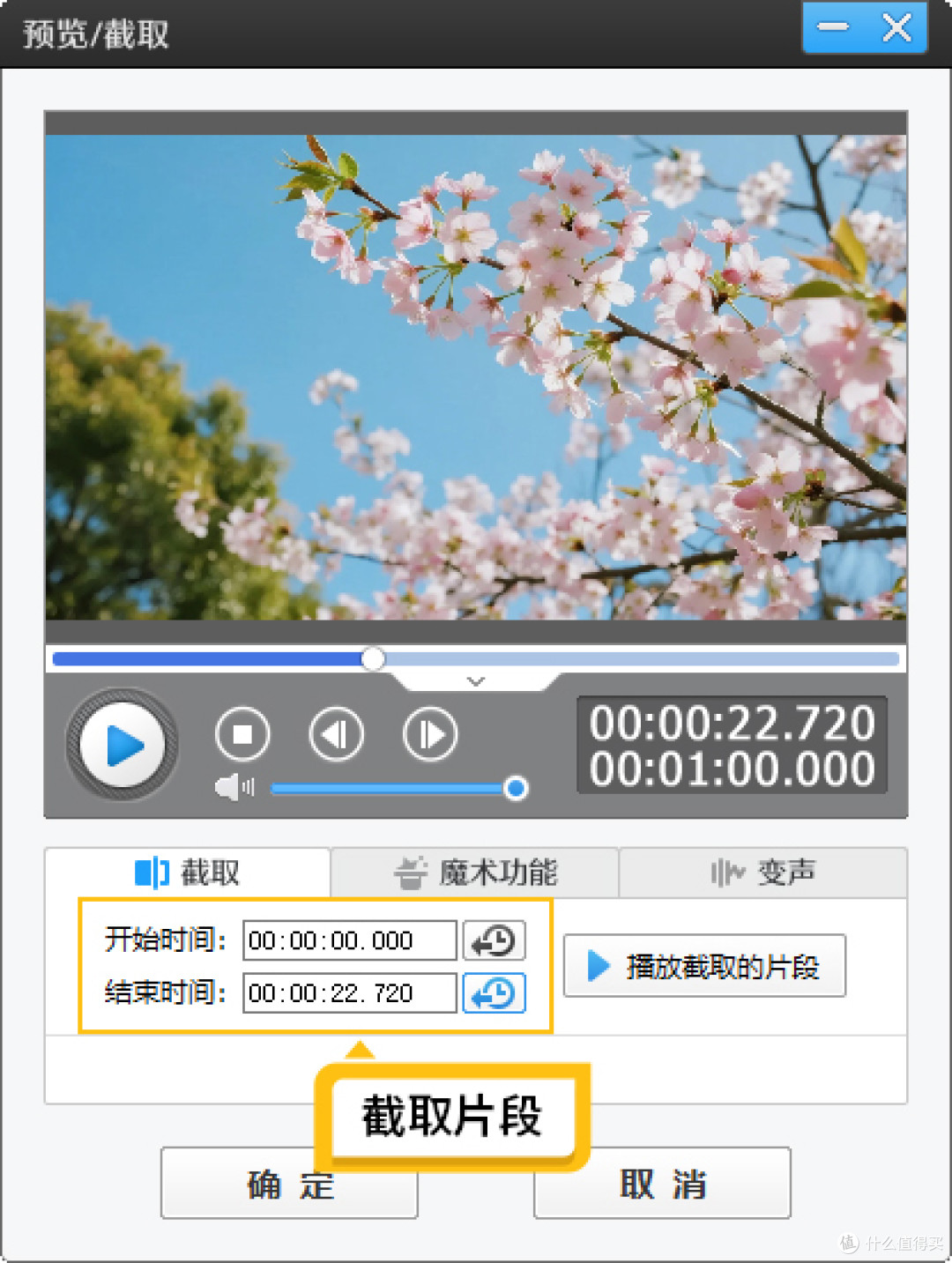952x1263 pixels.
Task: Set start time to current position clock icon
Action: pyautogui.click(x=495, y=940)
